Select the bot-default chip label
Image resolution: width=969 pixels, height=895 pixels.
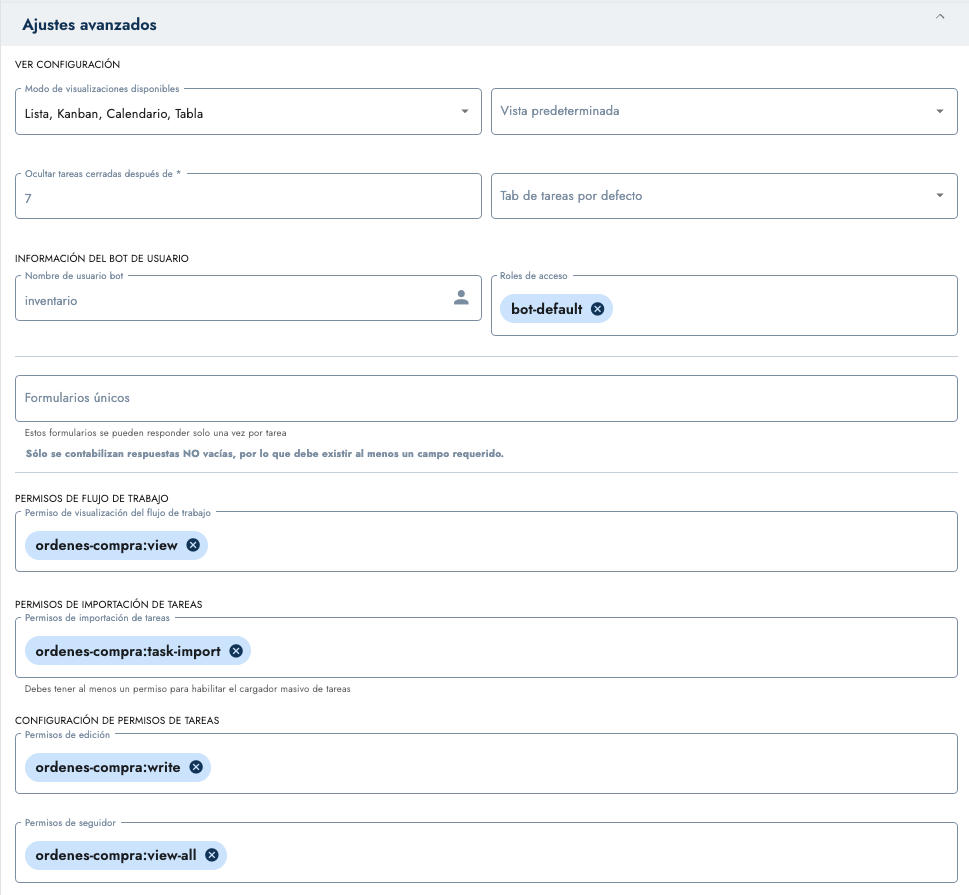pos(546,309)
